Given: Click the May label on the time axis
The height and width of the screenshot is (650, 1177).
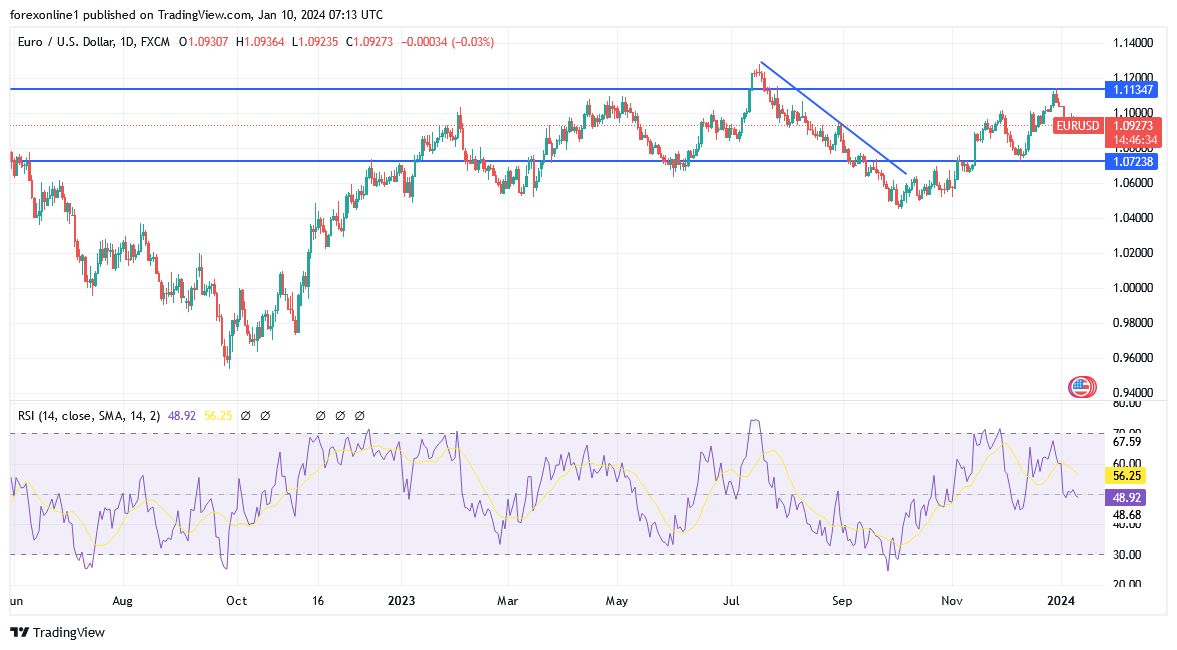Looking at the screenshot, I should (617, 601).
